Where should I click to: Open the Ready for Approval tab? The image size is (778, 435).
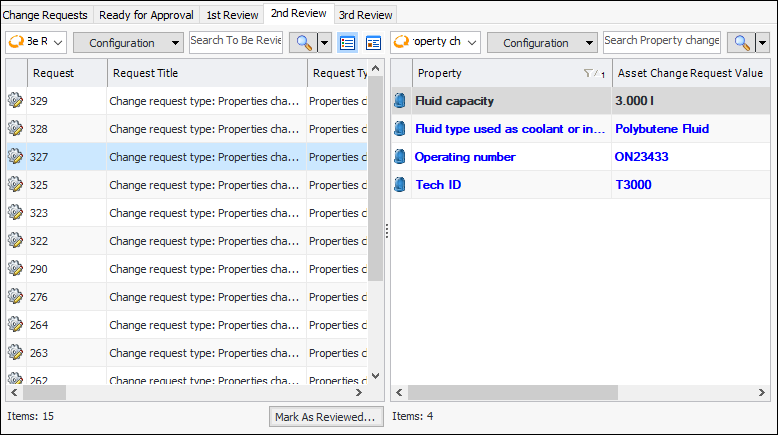tap(146, 15)
